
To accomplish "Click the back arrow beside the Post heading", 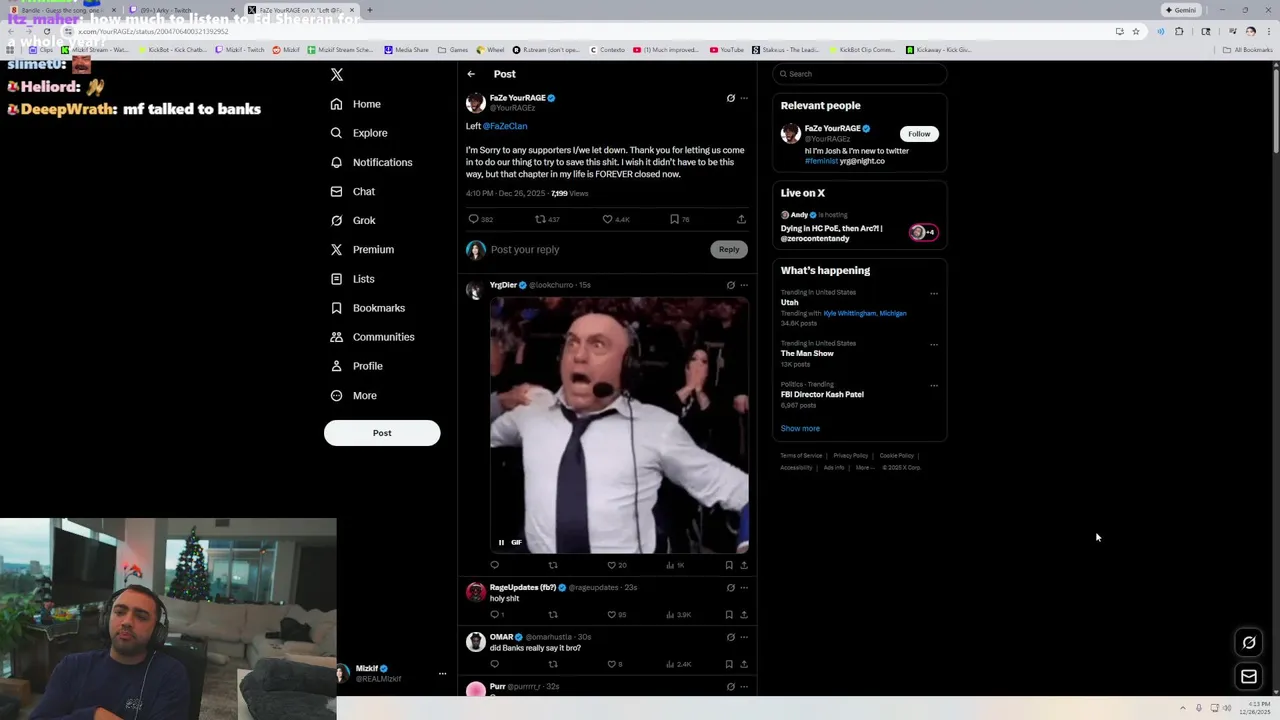I will pos(471,74).
